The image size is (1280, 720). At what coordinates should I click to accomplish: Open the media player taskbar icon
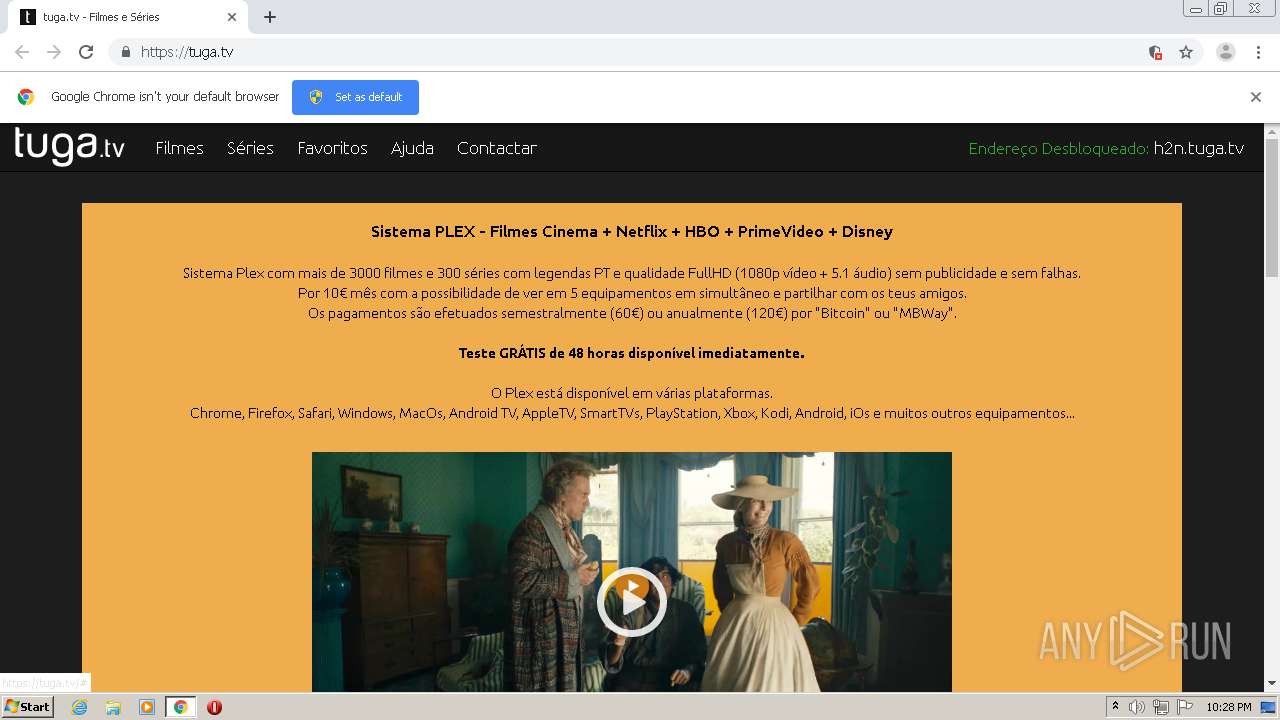(x=147, y=707)
